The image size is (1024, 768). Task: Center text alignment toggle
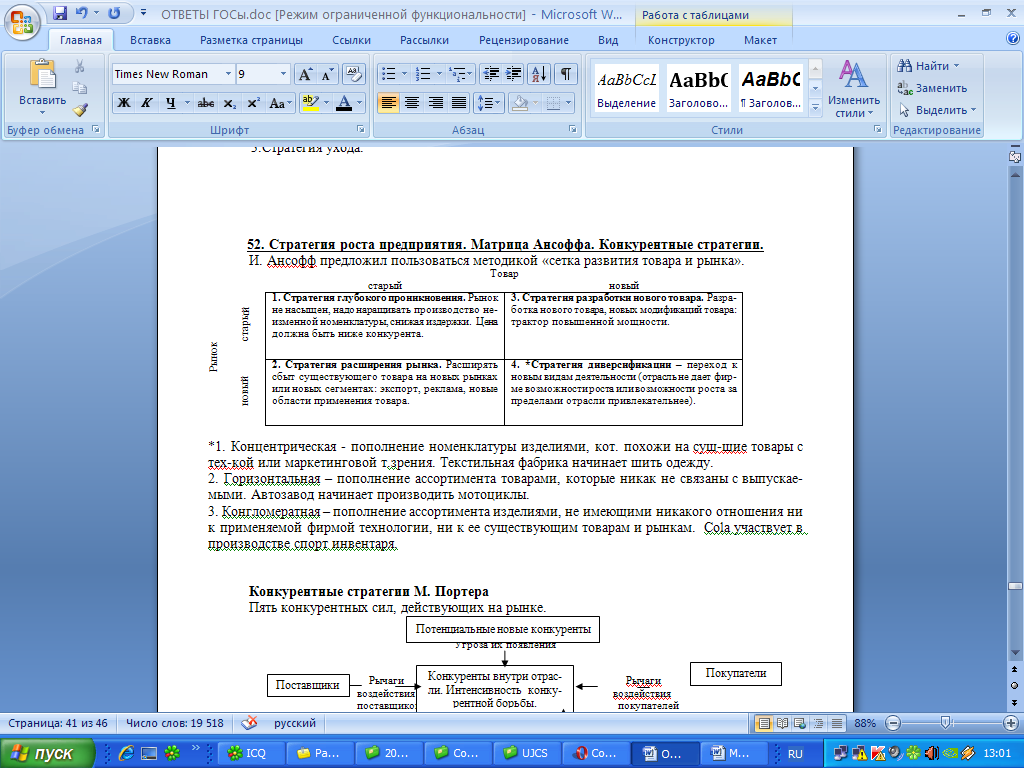point(412,103)
